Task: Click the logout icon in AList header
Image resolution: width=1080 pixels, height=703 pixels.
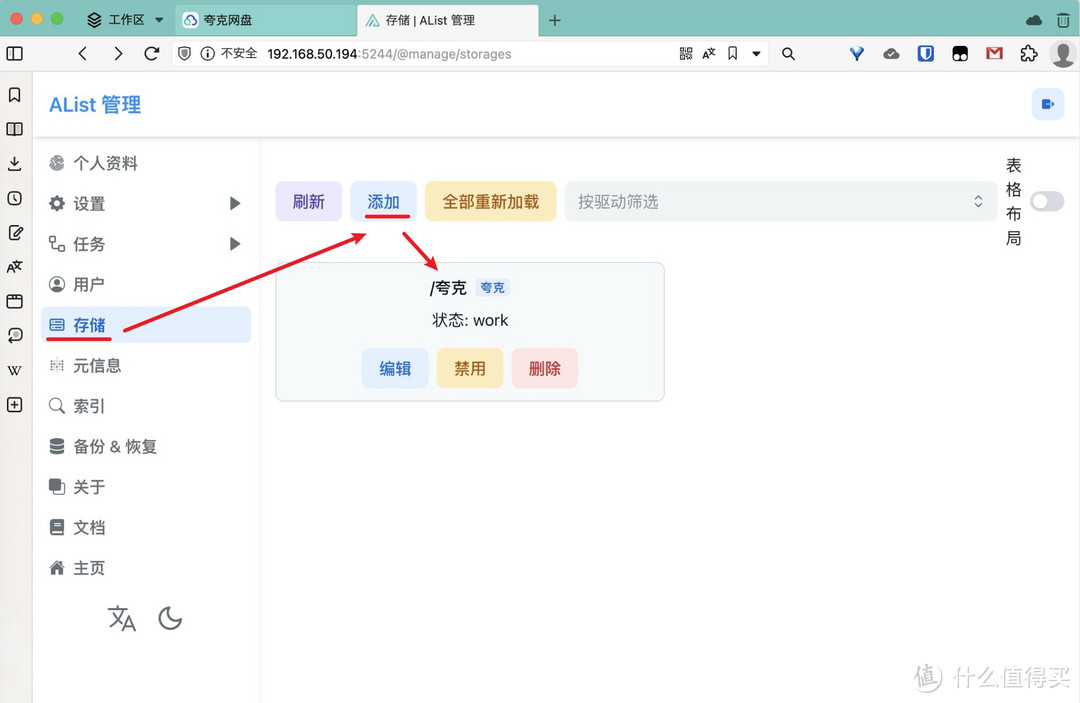Action: [x=1048, y=104]
